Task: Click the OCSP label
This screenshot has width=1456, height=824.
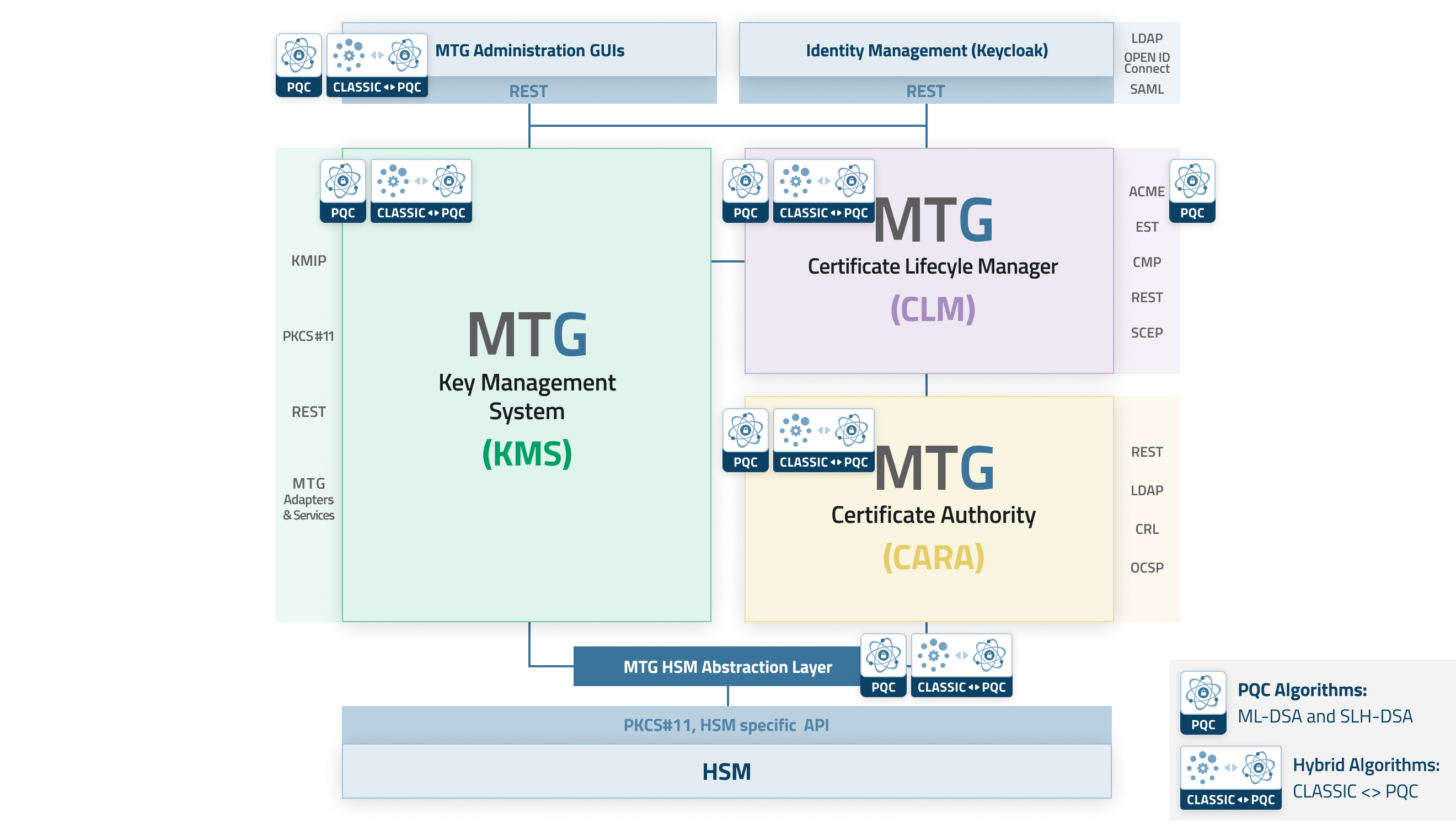Action: (x=1147, y=568)
